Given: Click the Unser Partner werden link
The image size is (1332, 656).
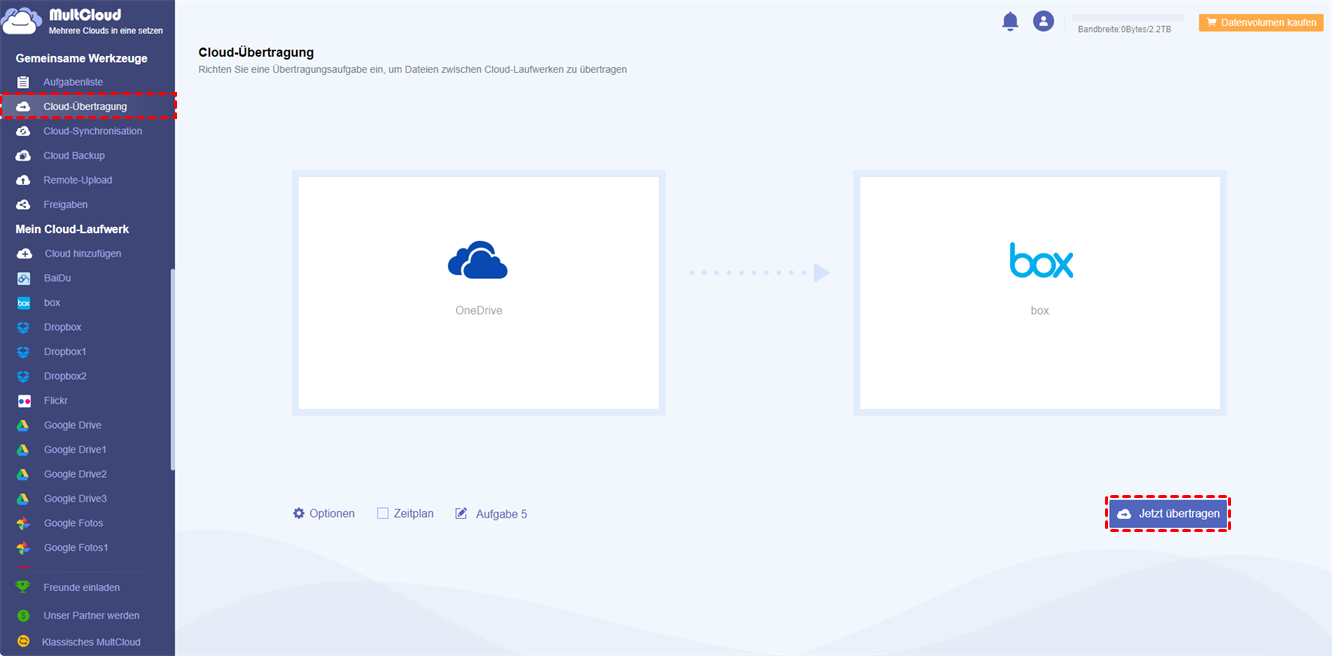Looking at the screenshot, I should [92, 615].
